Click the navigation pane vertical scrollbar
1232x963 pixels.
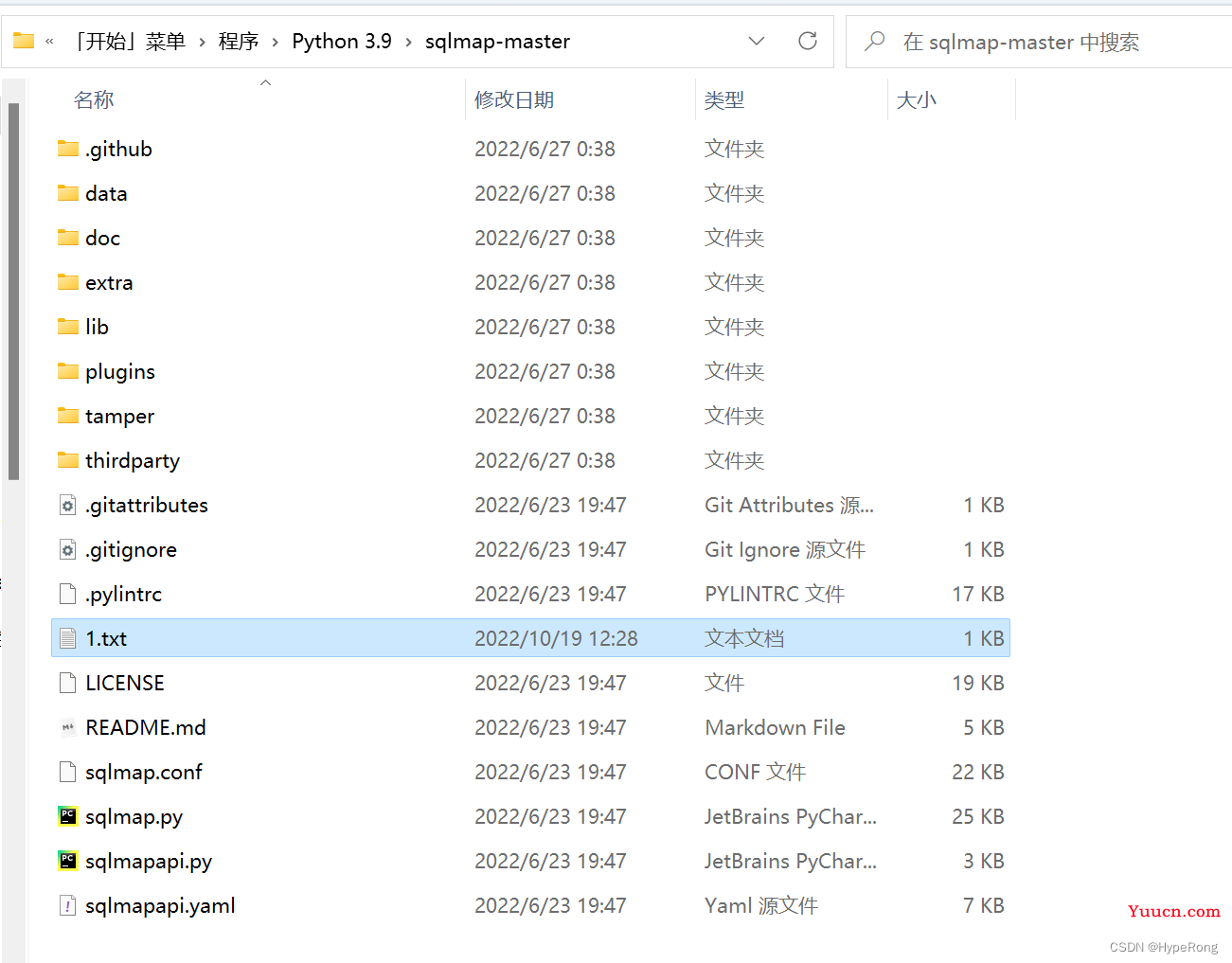13,292
